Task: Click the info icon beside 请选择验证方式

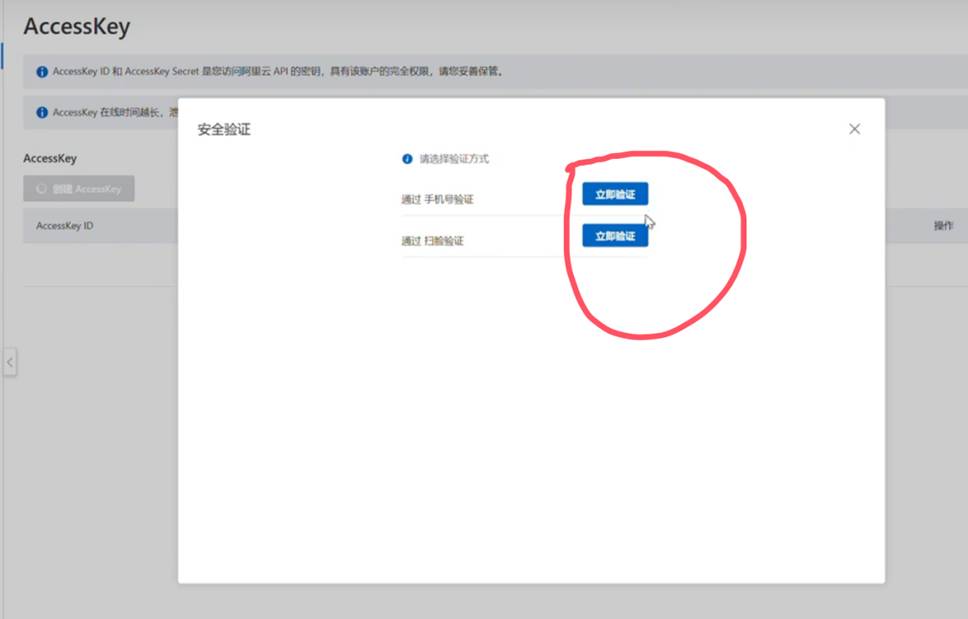Action: tap(407, 159)
